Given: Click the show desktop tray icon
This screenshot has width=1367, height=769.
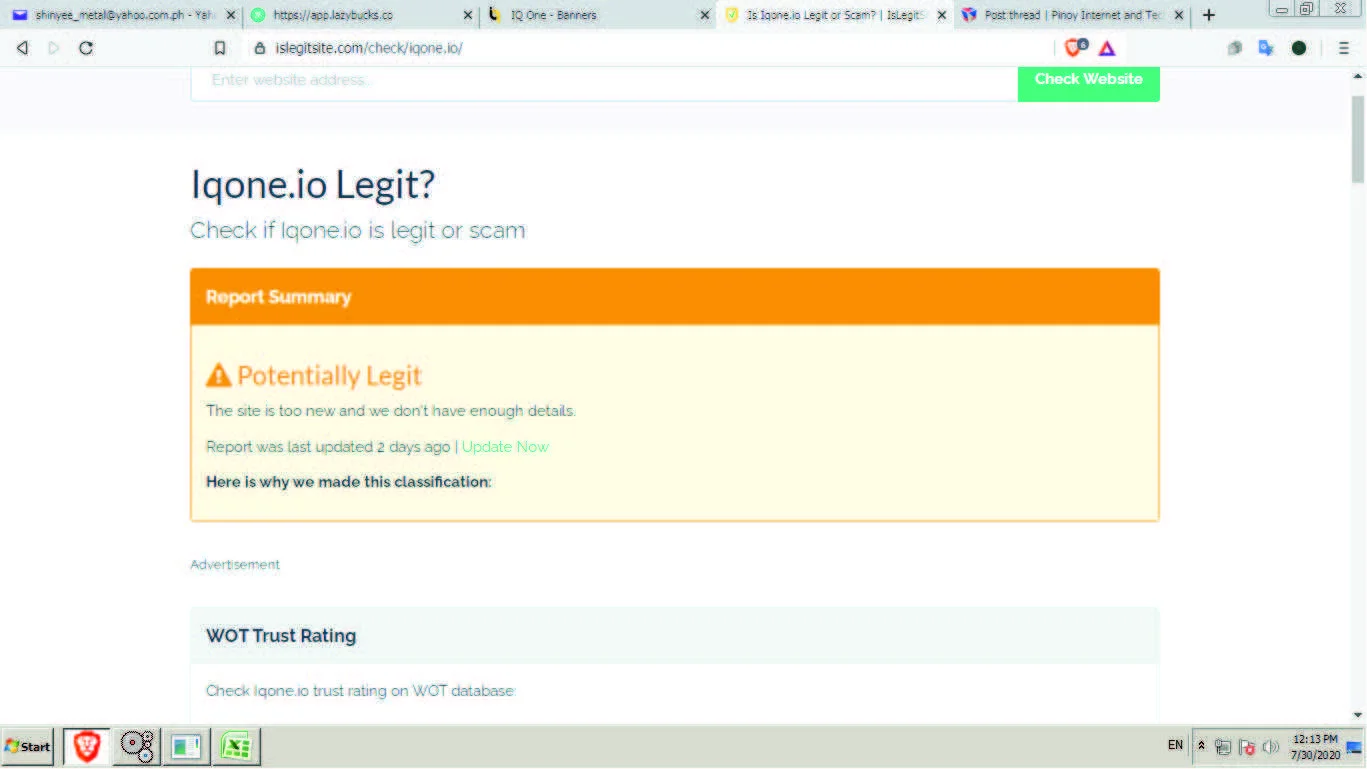Looking at the screenshot, I should click(x=1355, y=747).
